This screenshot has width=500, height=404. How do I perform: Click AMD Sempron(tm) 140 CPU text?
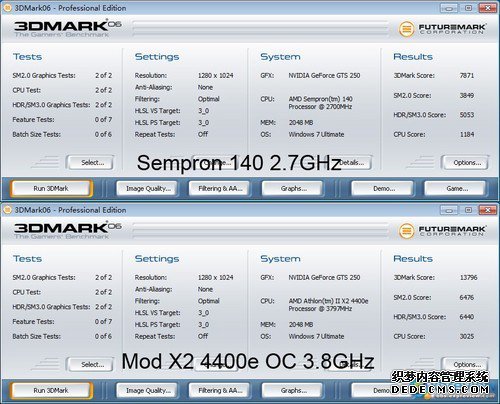point(321,103)
